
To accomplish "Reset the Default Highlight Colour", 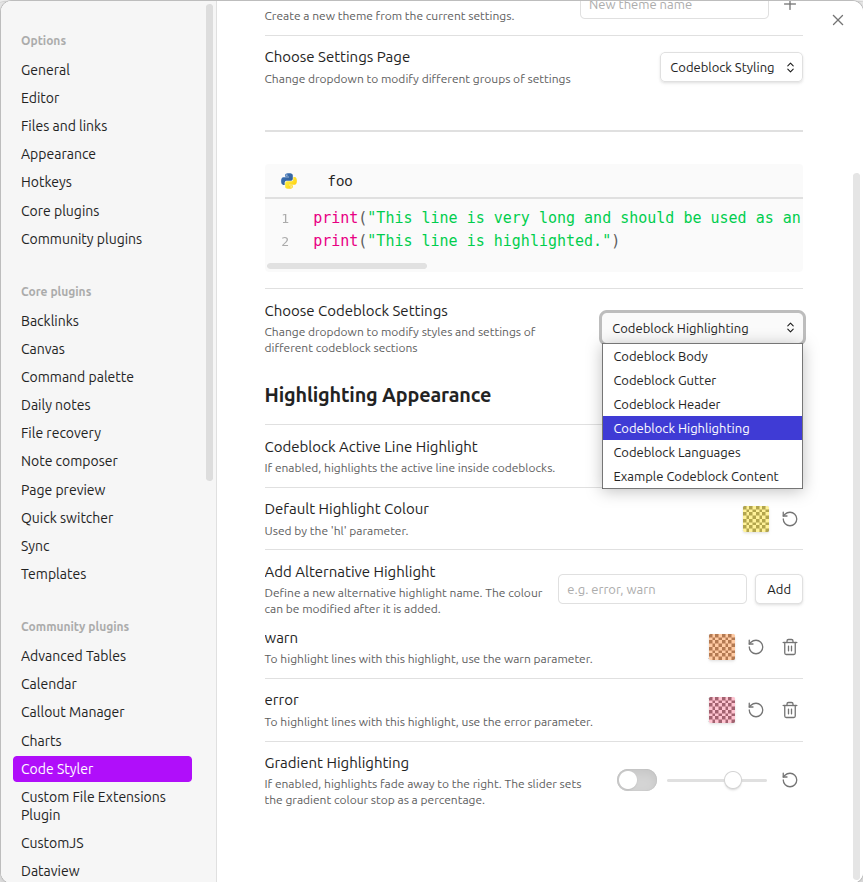I will 789,519.
